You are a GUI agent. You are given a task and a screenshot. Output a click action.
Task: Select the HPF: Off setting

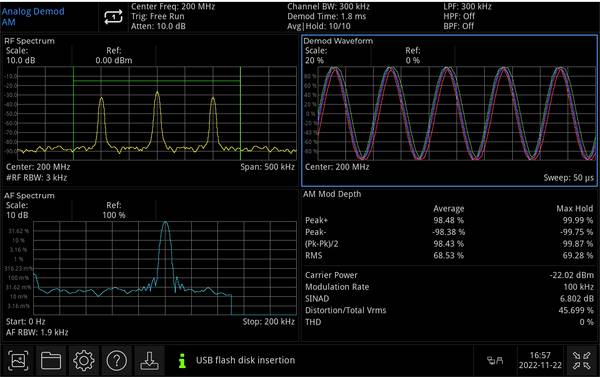(x=459, y=16)
